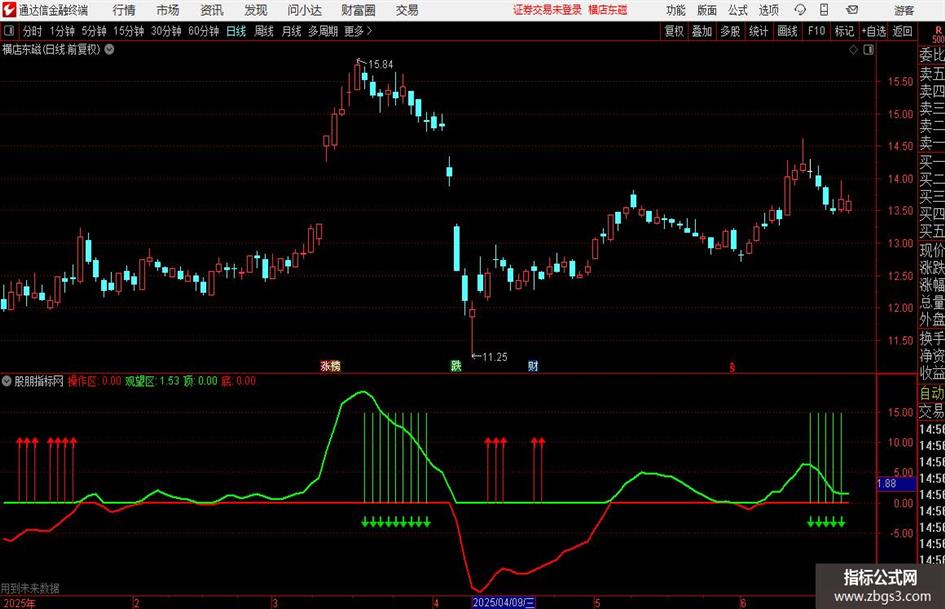
Task: Click the 自动 label in right panel
Action: [931, 393]
